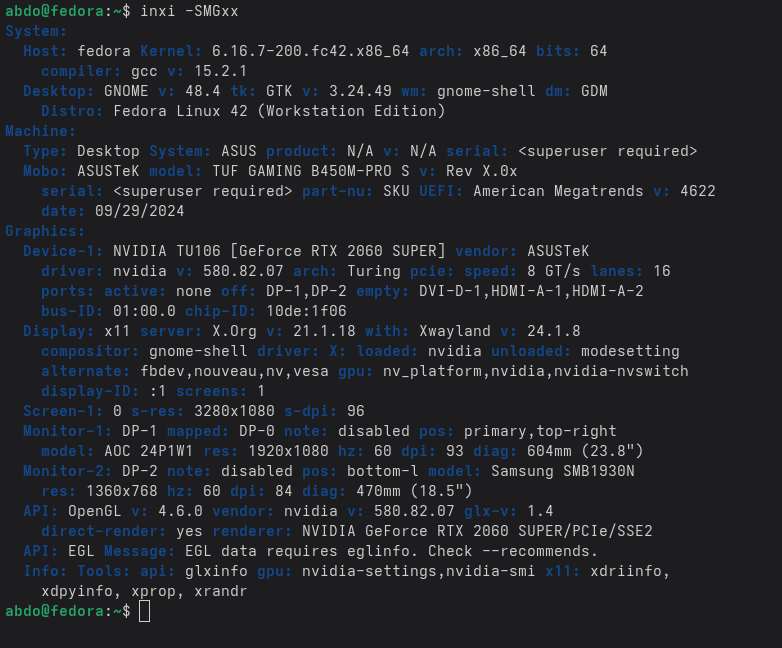Click architecture value "Turing"
782x648 pixels.
374,271
